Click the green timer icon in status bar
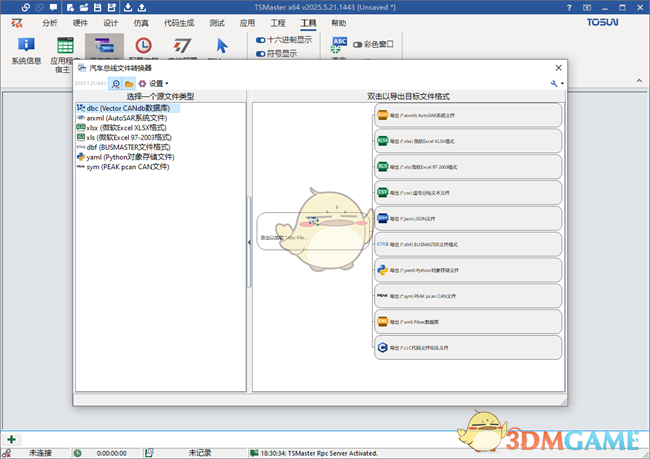The width and height of the screenshot is (650, 459). pos(78,453)
